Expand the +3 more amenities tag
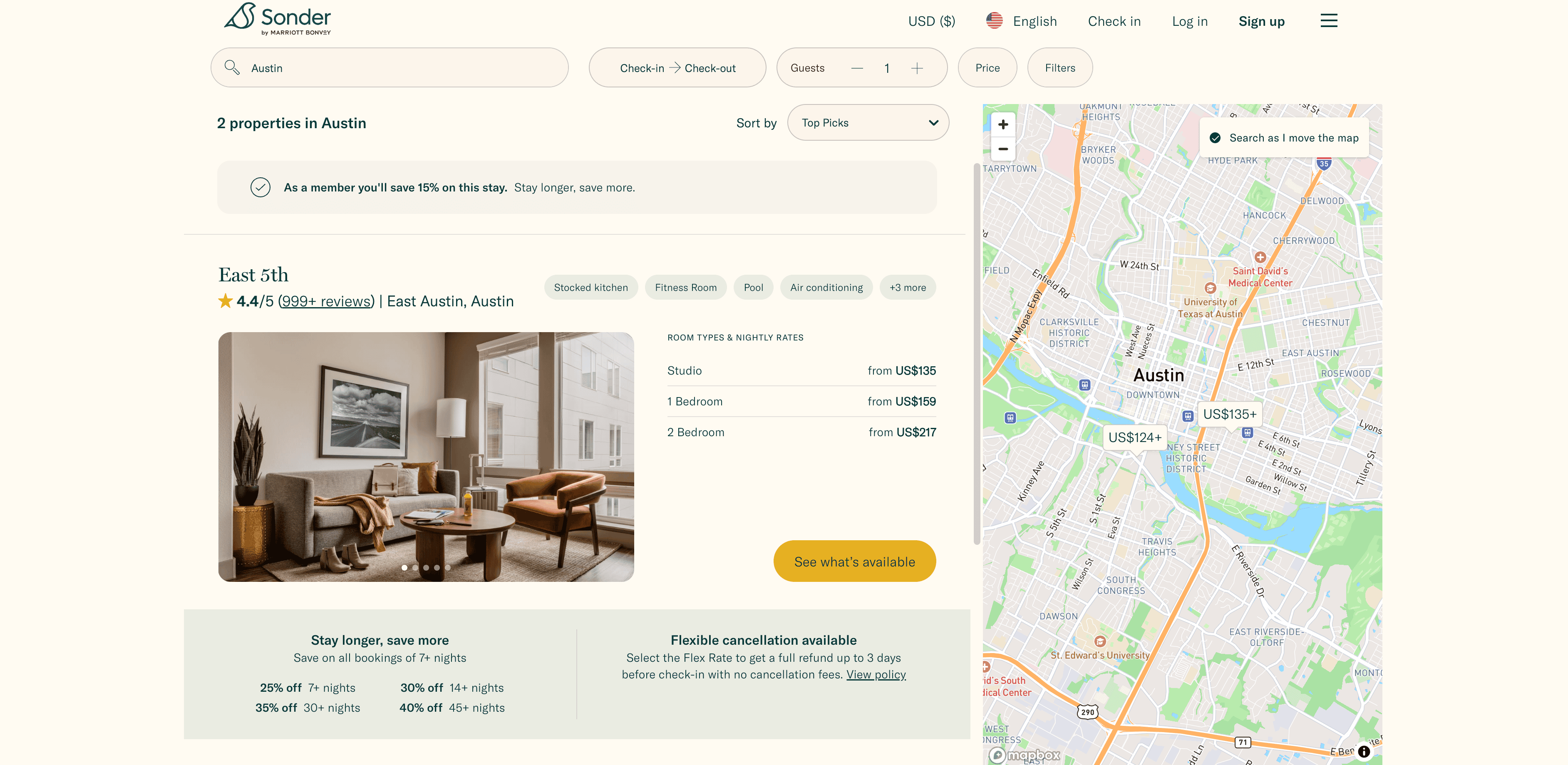The height and width of the screenshot is (765, 1568). [907, 287]
